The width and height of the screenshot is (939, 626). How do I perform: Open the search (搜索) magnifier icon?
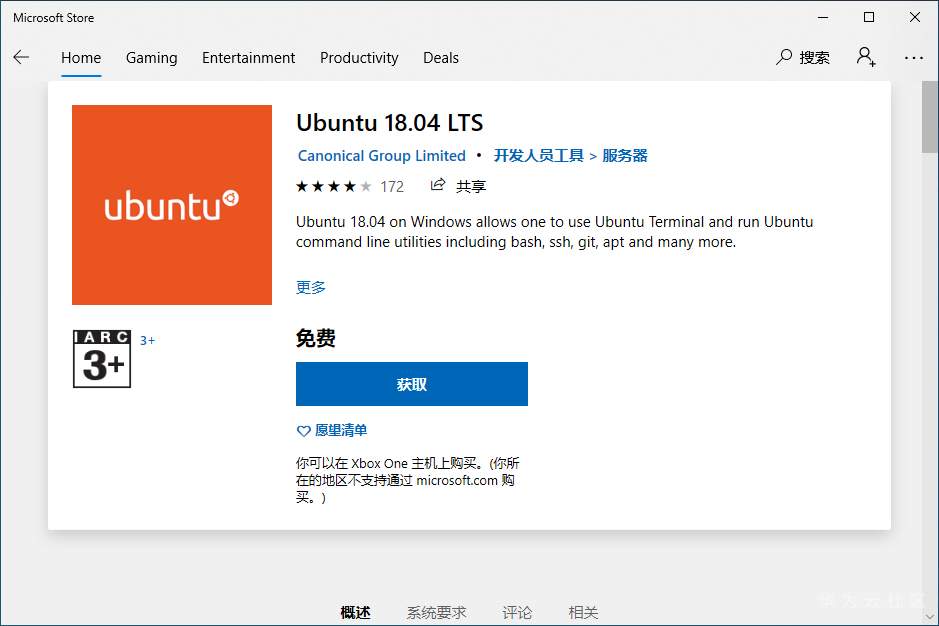(x=784, y=57)
